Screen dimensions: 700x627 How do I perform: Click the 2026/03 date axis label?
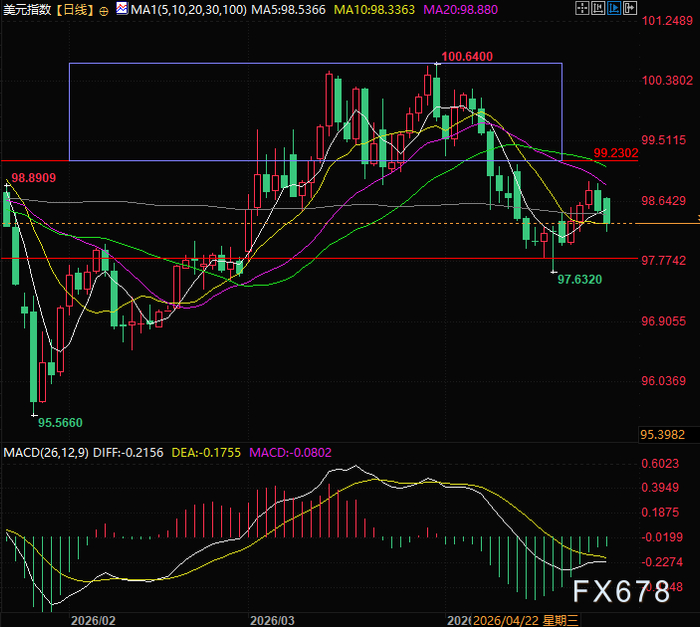(x=272, y=621)
